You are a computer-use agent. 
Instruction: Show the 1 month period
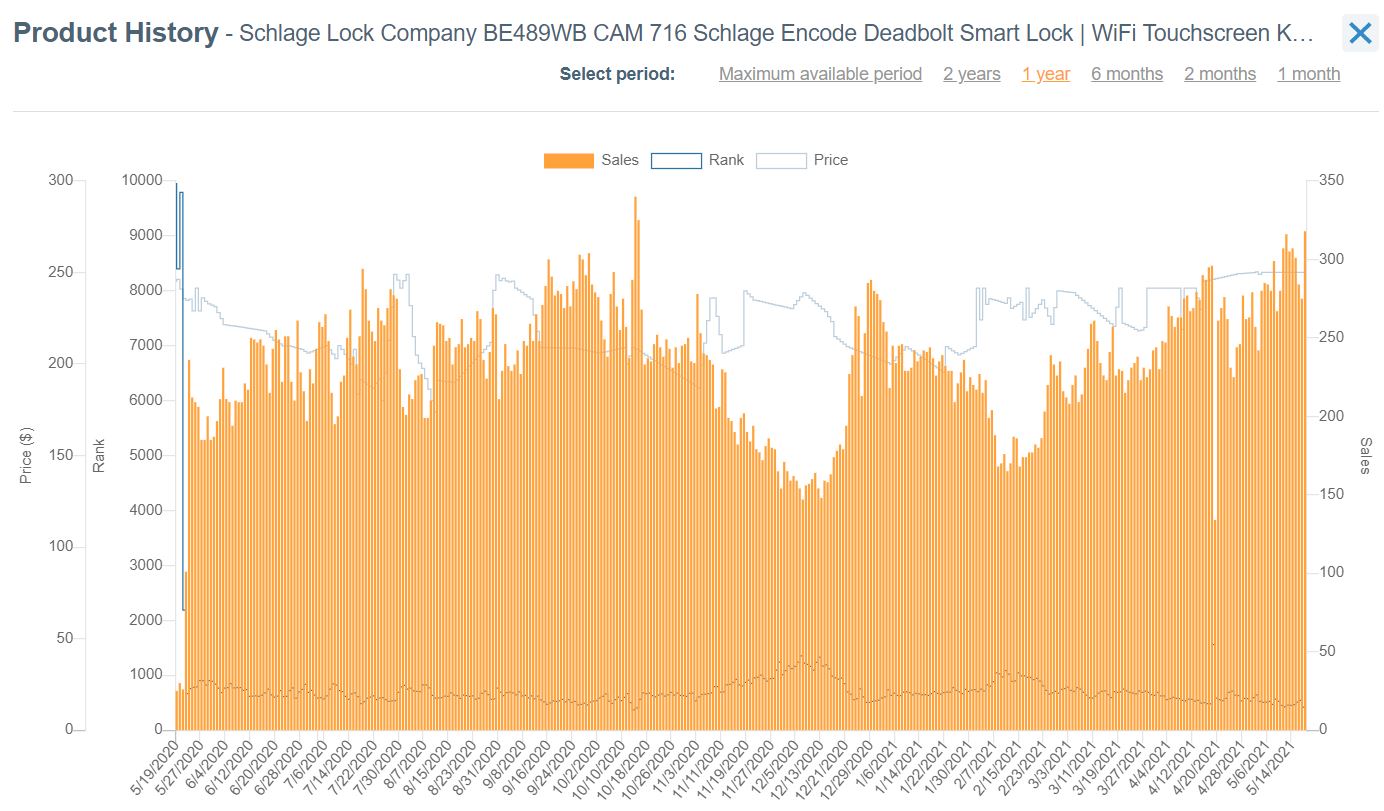click(x=1309, y=74)
